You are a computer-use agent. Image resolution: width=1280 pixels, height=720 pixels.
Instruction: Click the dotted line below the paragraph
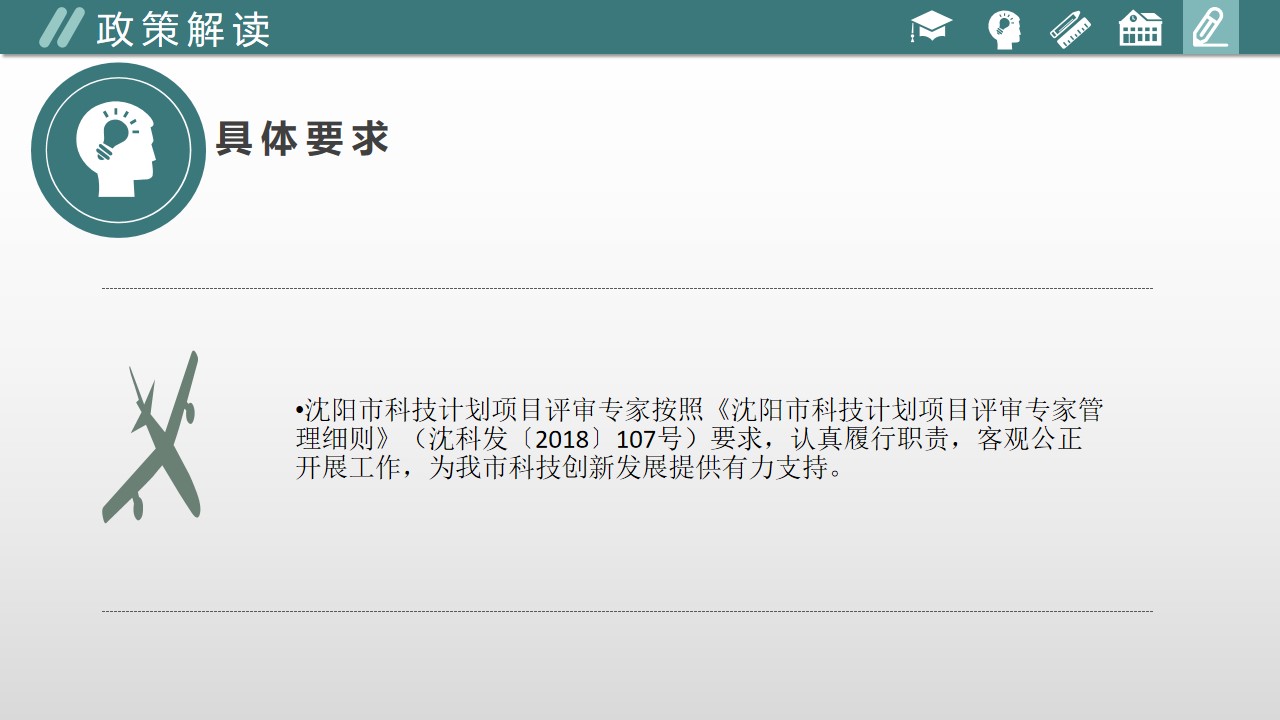point(627,611)
